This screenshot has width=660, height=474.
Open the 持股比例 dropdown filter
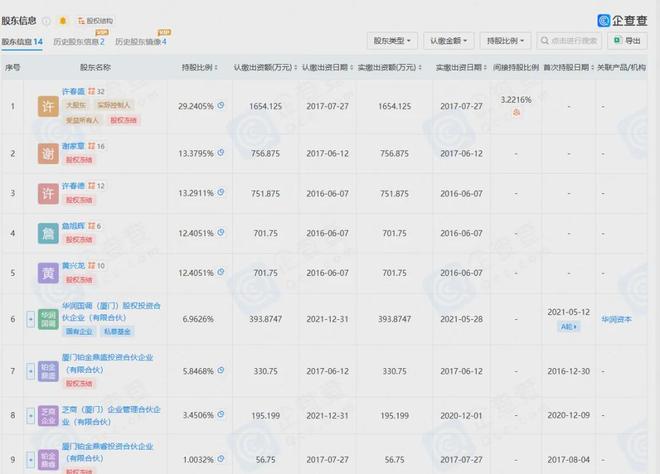coord(502,41)
